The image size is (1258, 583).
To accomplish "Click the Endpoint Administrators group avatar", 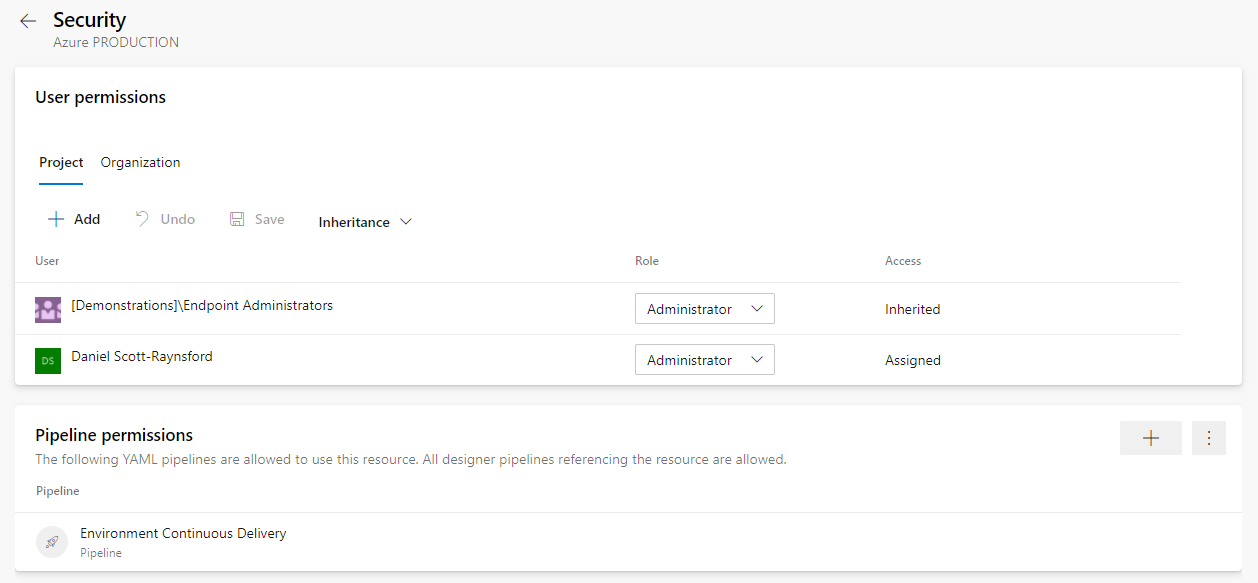I will tap(48, 309).
